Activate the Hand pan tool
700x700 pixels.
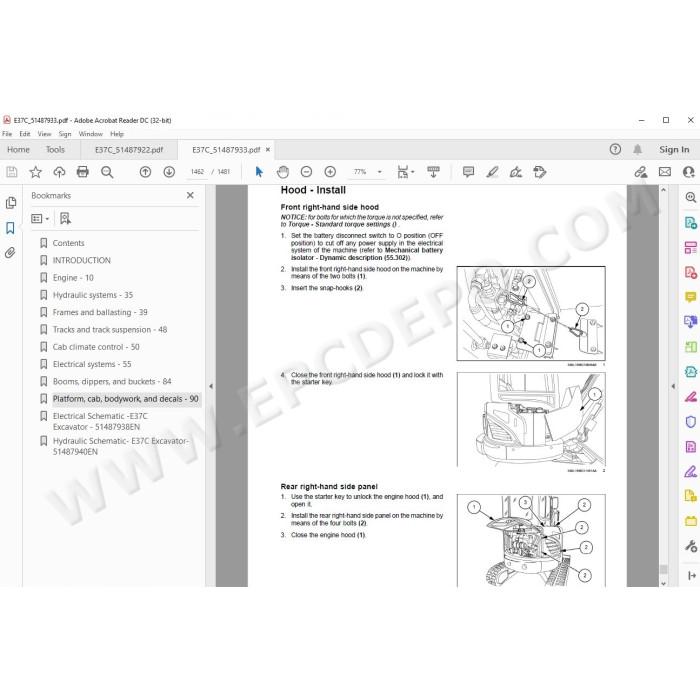[283, 172]
